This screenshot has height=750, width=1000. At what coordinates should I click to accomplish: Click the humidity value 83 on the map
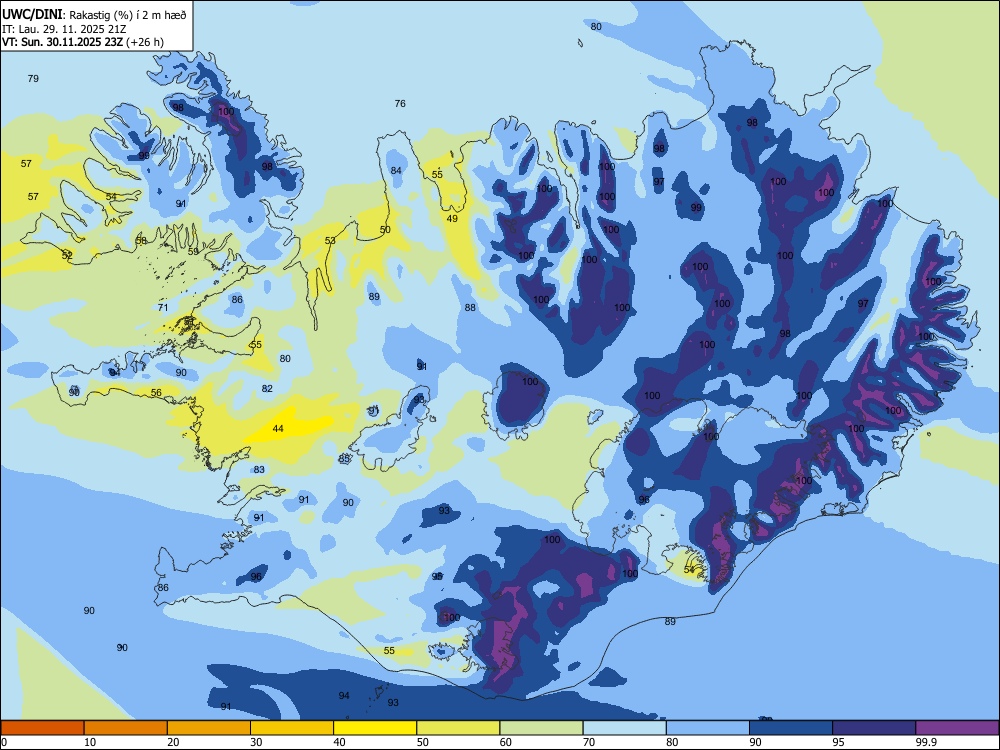click(259, 469)
